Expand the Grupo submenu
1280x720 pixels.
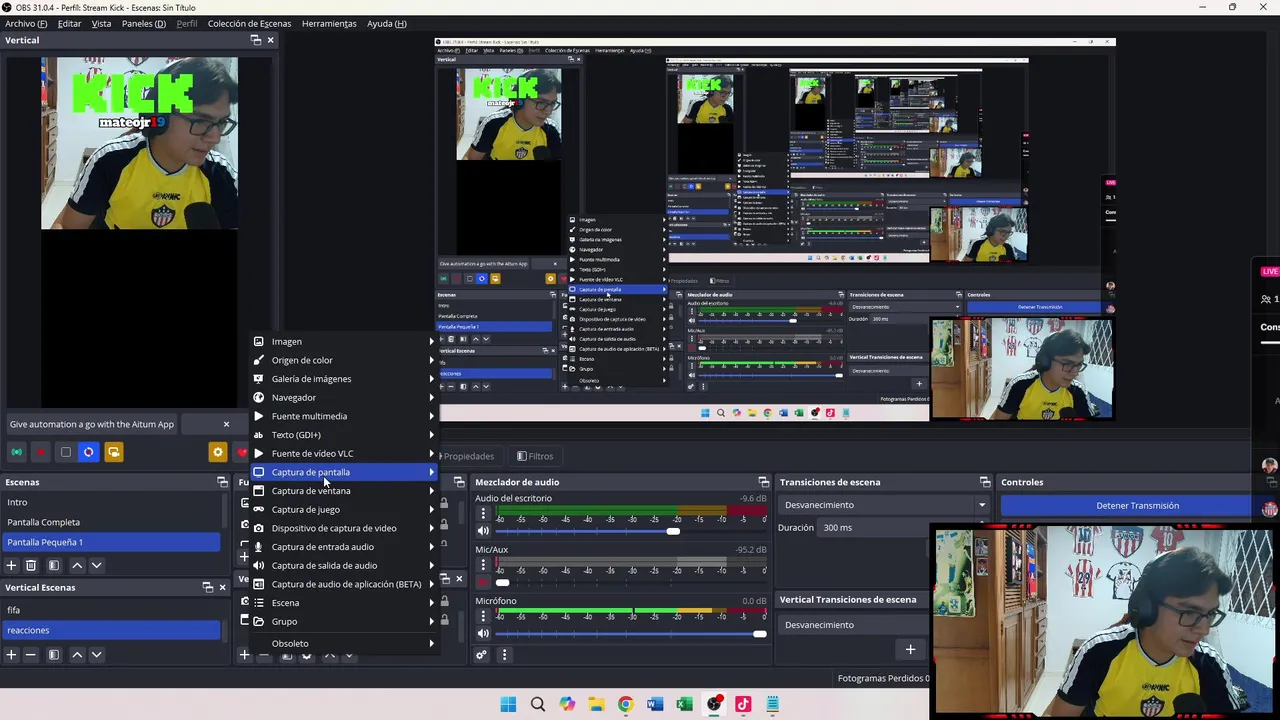pyautogui.click(x=343, y=621)
